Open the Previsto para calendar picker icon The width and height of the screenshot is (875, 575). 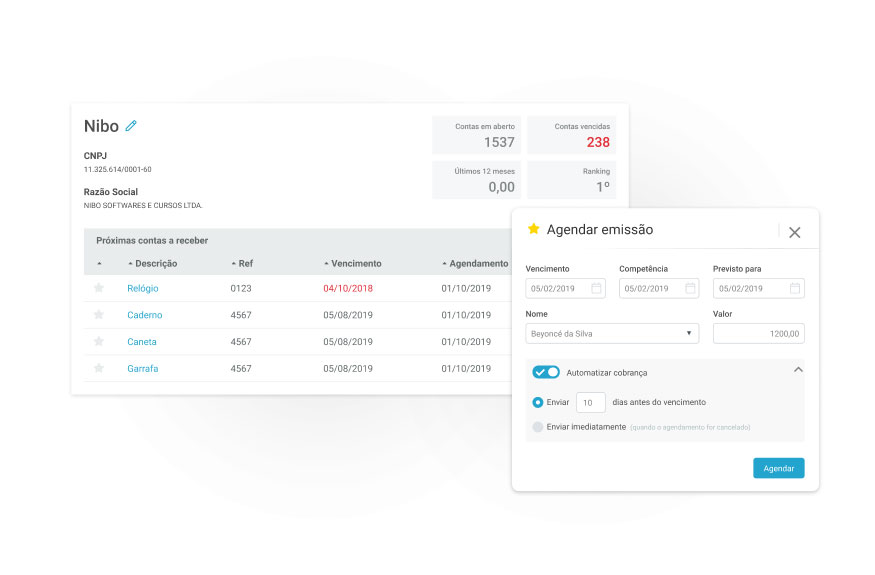(795, 288)
